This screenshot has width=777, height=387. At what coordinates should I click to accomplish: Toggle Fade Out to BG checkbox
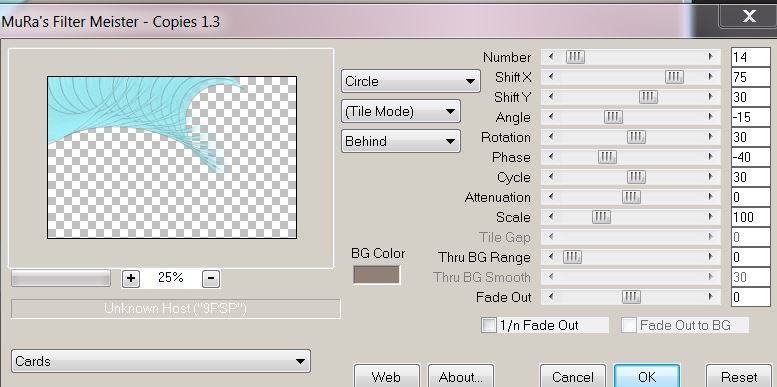pyautogui.click(x=629, y=326)
